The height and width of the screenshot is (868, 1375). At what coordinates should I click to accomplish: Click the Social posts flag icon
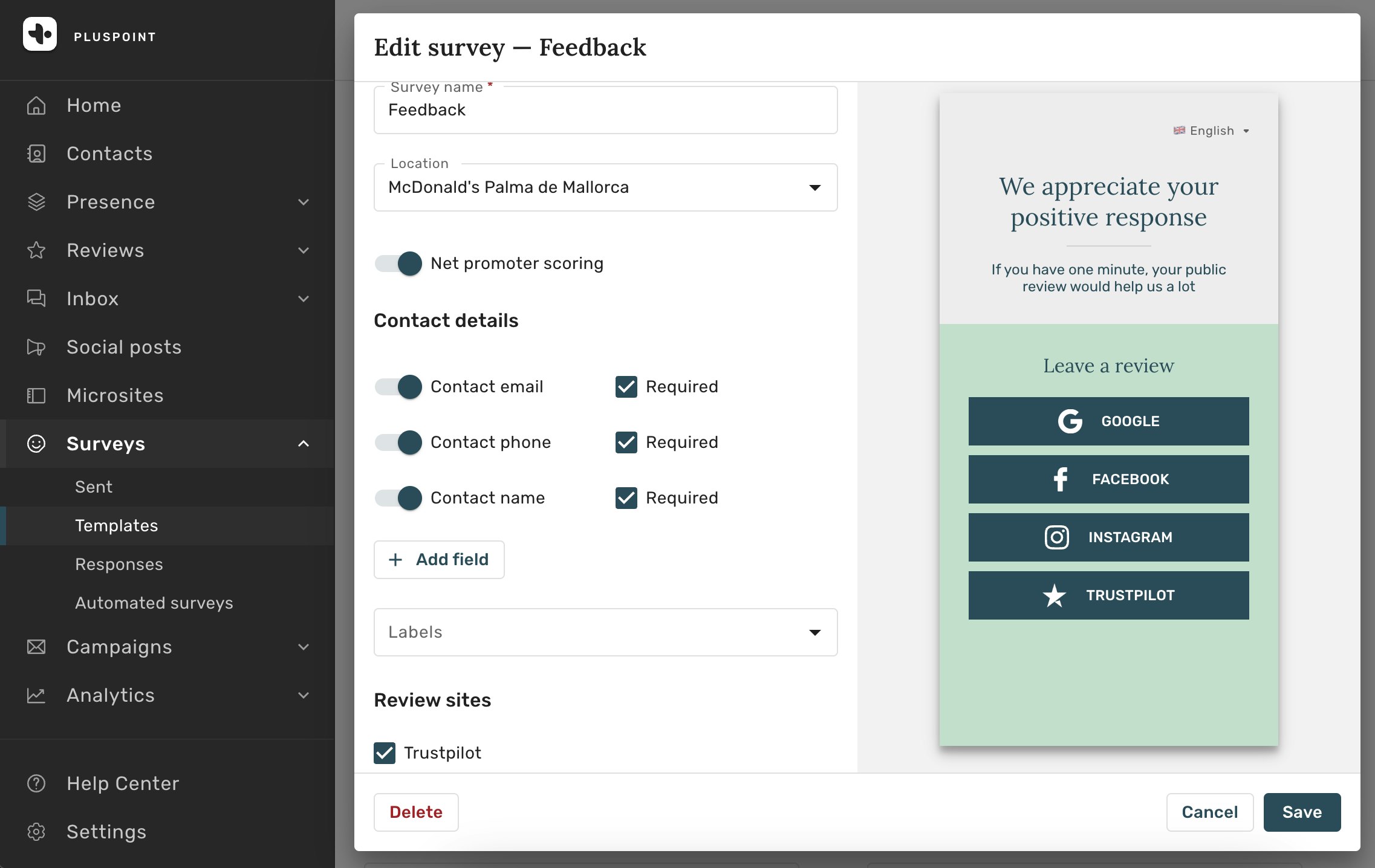pos(36,347)
